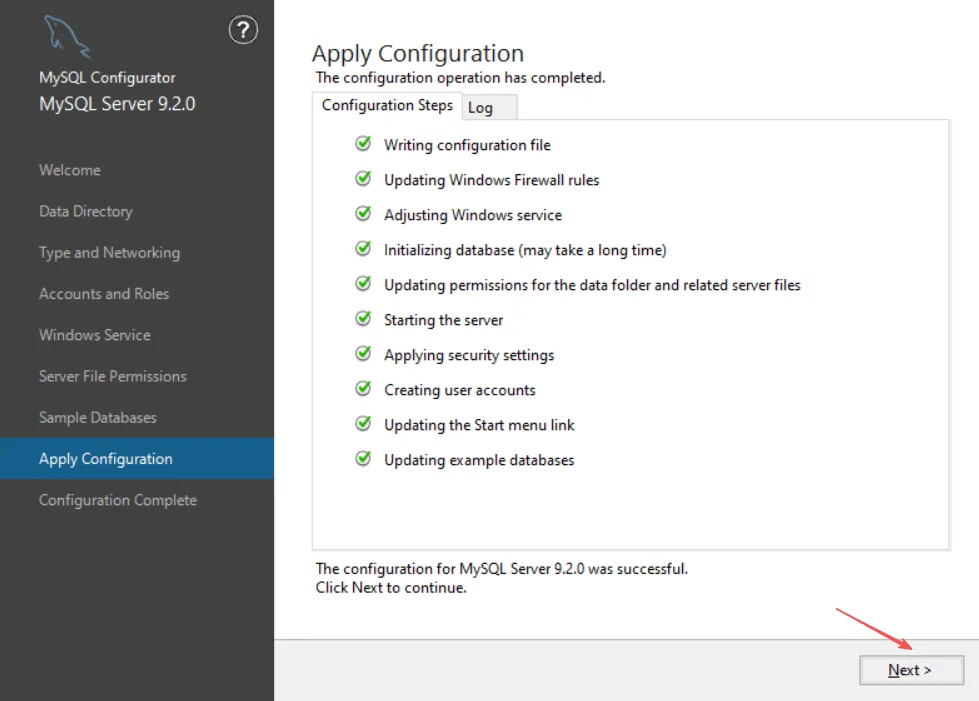The image size is (979, 701).
Task: Jump to Server File Permissions step
Action: click(x=113, y=376)
